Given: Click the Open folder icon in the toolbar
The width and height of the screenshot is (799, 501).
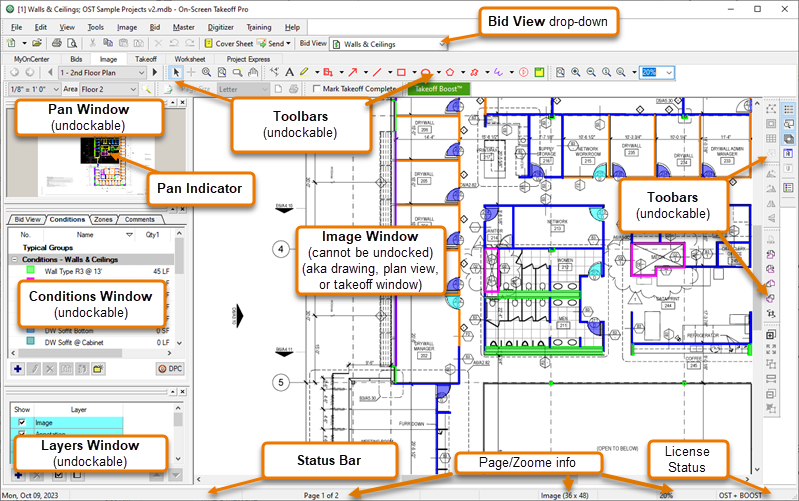Looking at the screenshot, I should 37,43.
